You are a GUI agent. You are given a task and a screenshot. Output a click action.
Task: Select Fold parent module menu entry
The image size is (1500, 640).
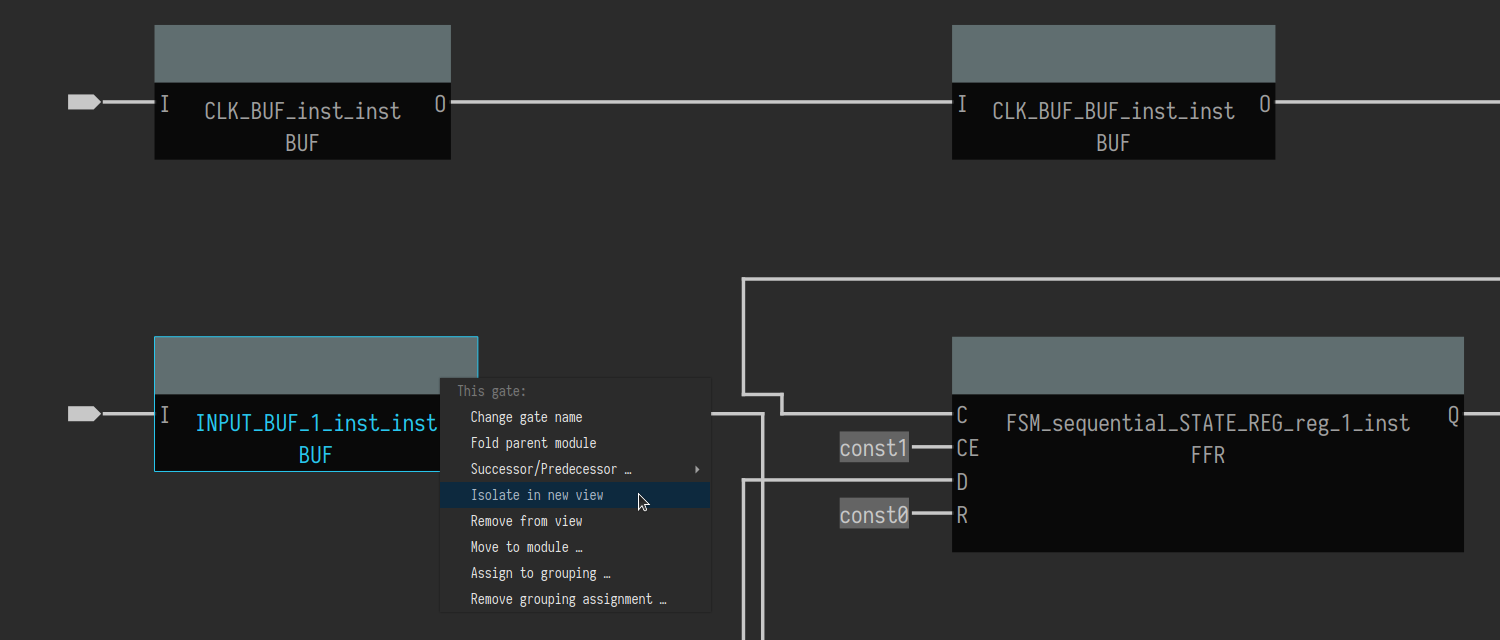(x=533, y=443)
